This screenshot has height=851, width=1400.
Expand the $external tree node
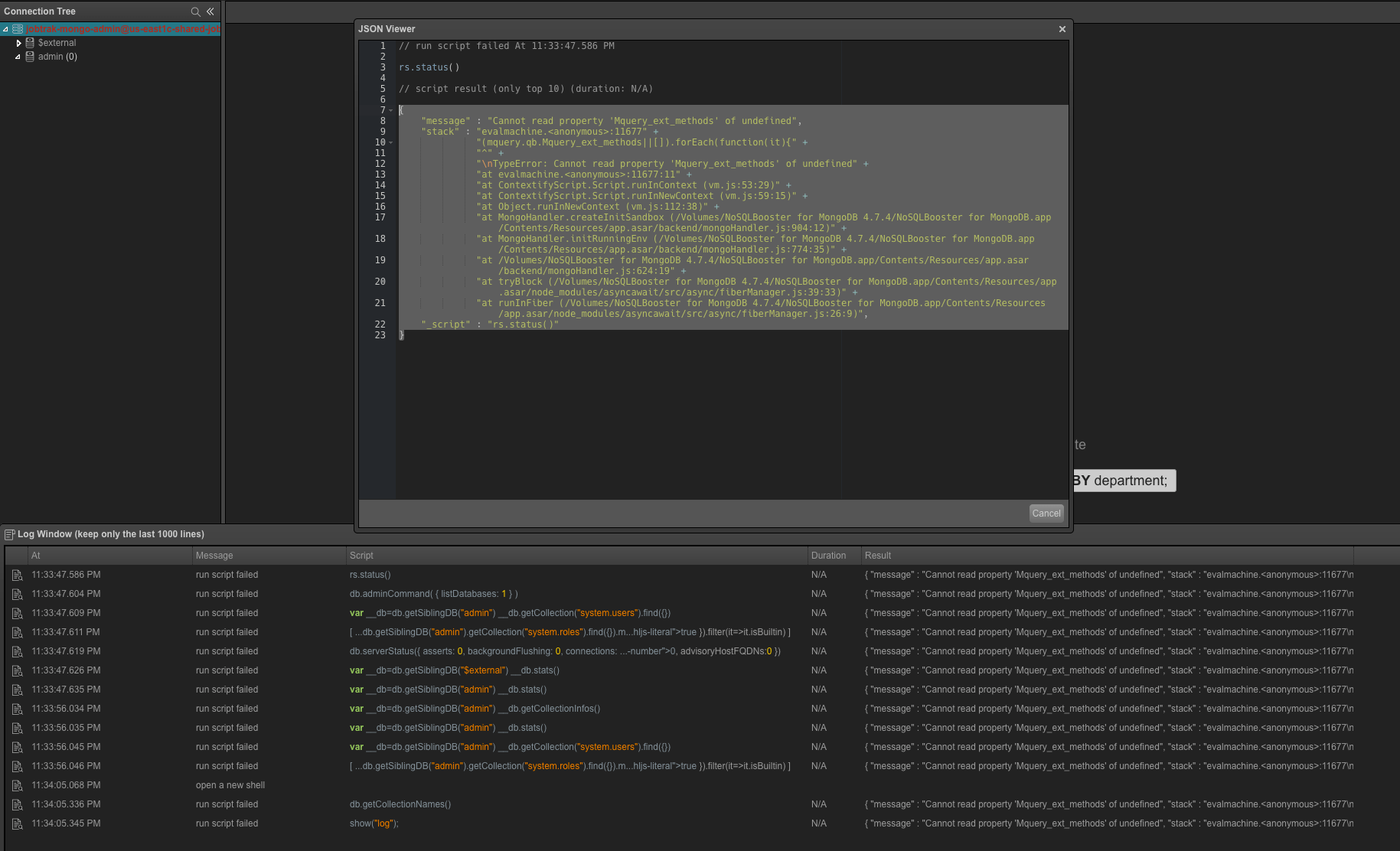19,43
